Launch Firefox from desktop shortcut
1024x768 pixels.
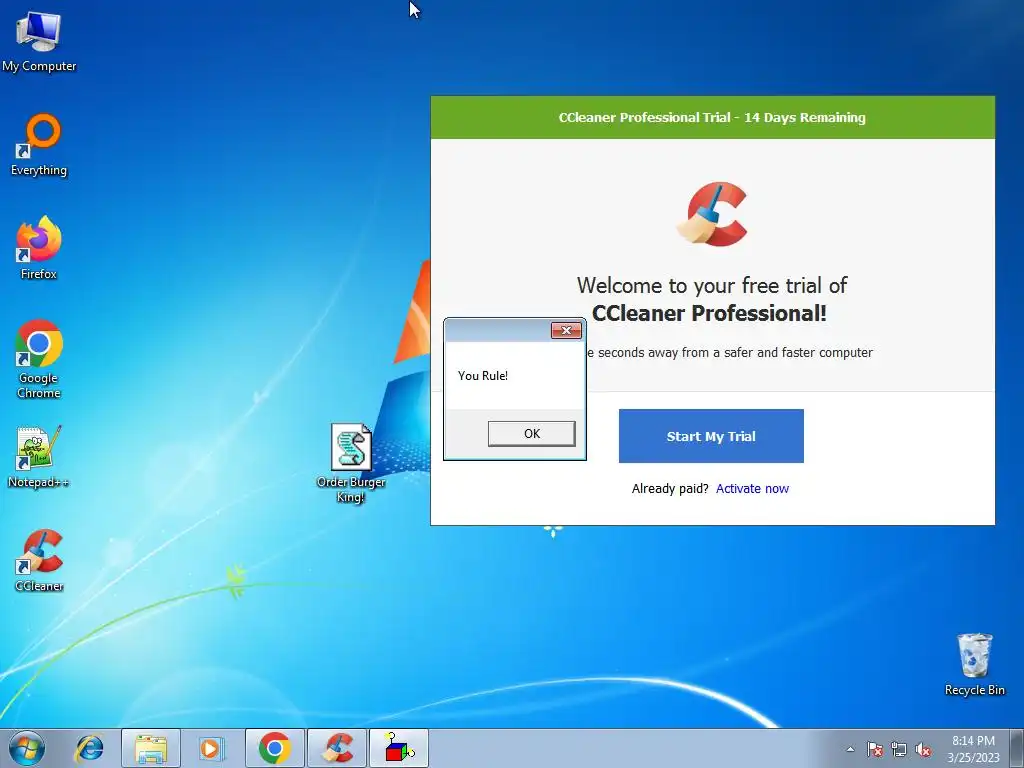[x=39, y=248]
